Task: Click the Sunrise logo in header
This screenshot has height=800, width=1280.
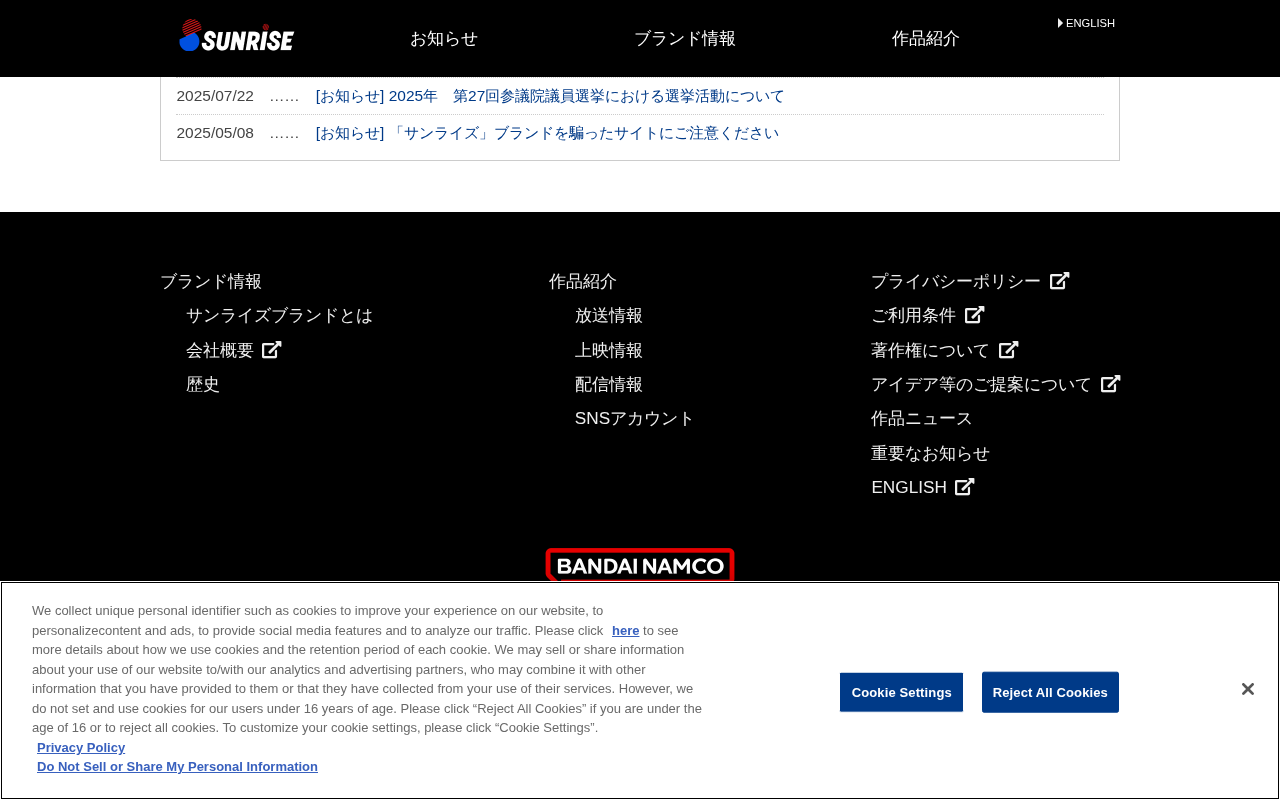Action: (x=236, y=36)
